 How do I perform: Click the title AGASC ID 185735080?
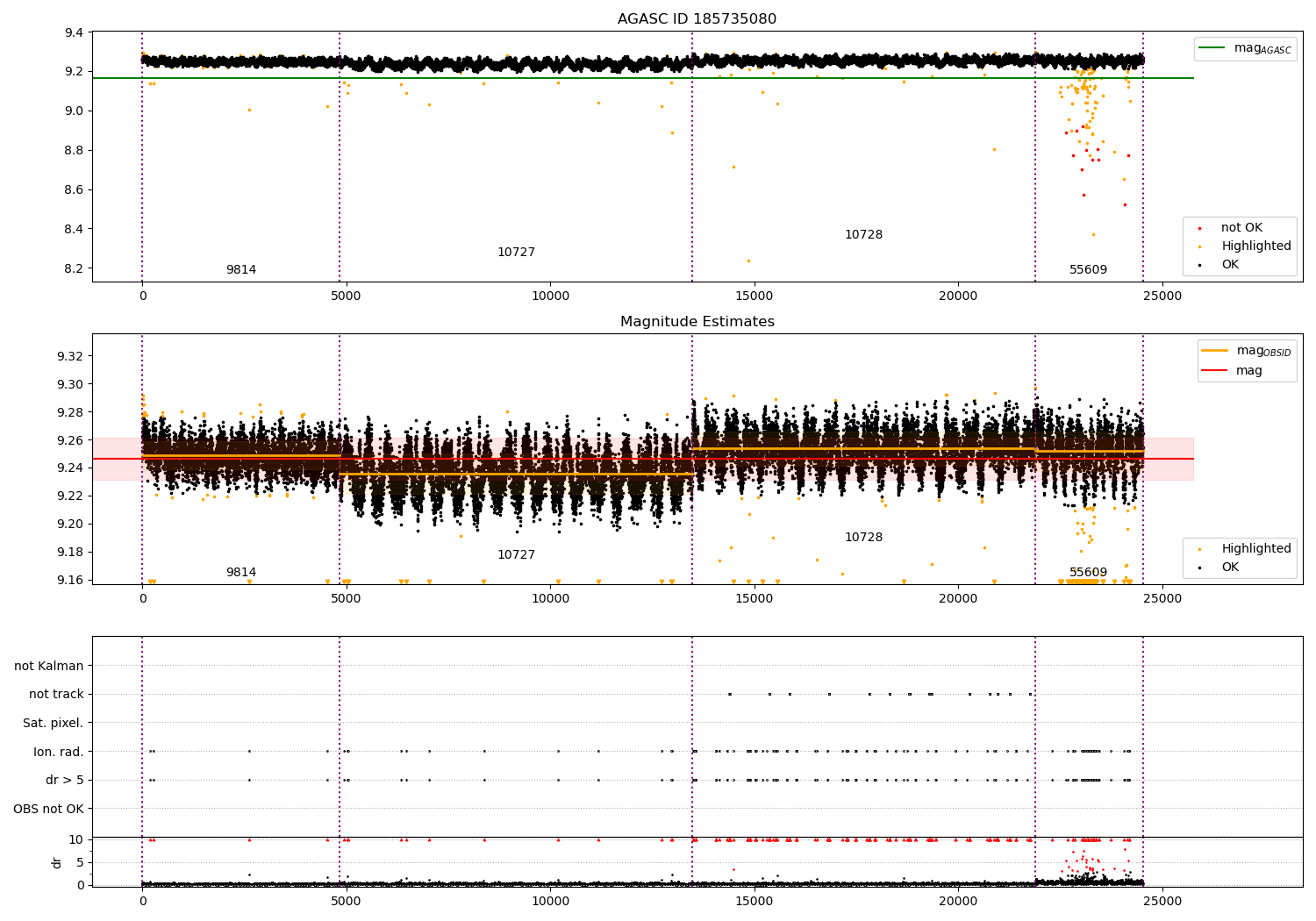(x=697, y=19)
